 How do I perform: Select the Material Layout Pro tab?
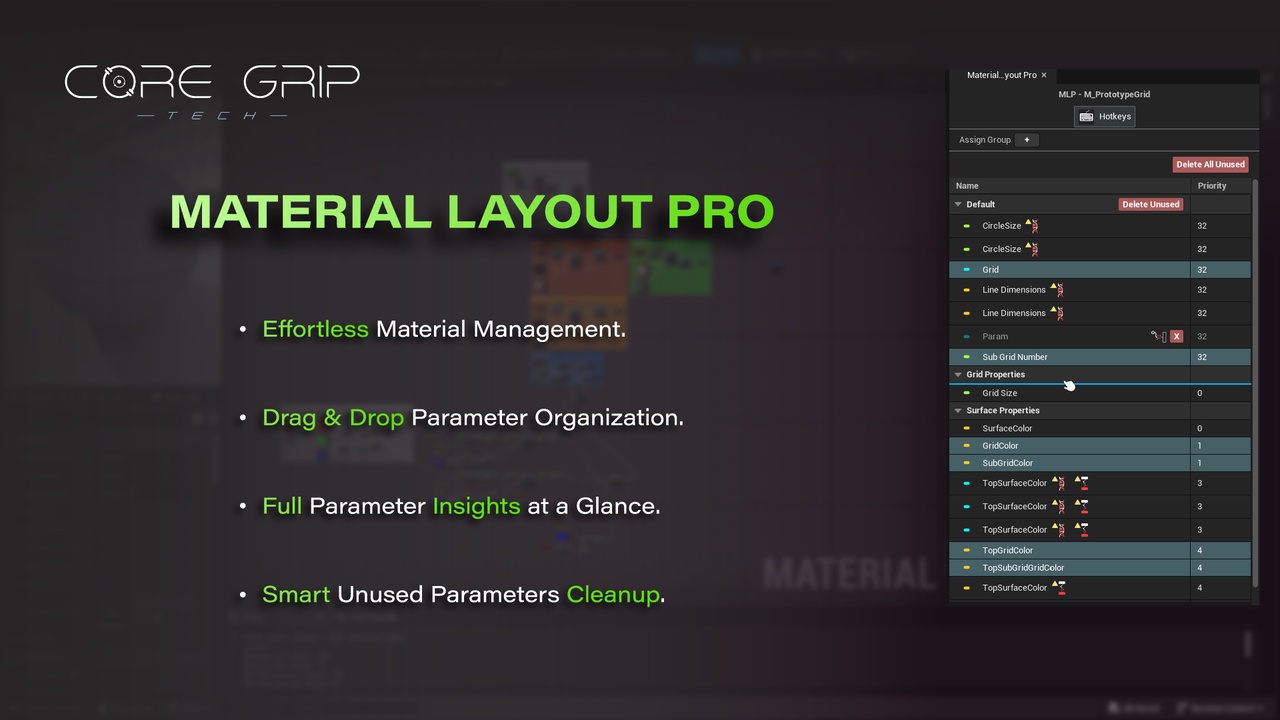tap(1001, 75)
